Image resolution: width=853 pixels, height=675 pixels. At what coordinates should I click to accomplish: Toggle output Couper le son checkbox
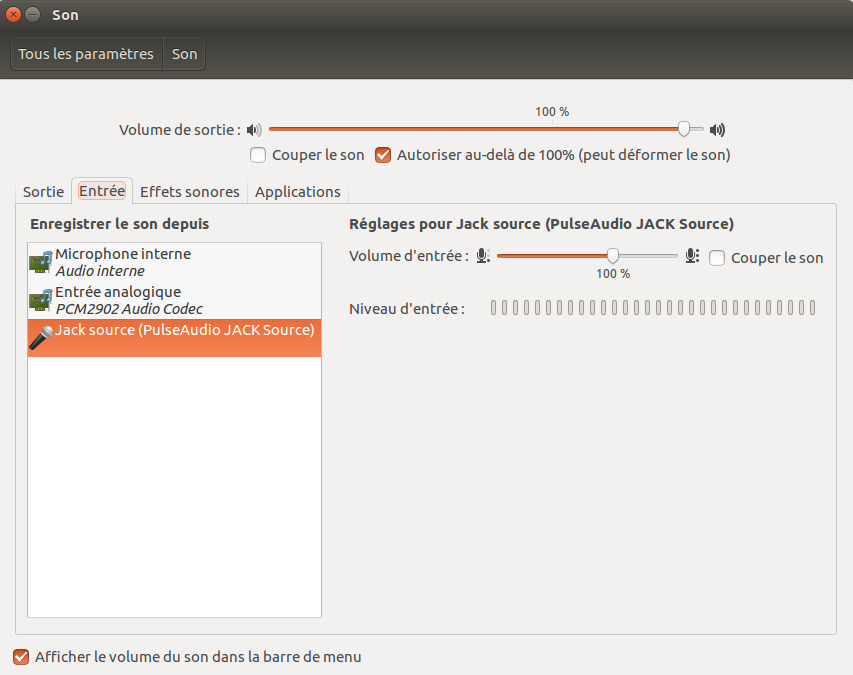tap(258, 155)
